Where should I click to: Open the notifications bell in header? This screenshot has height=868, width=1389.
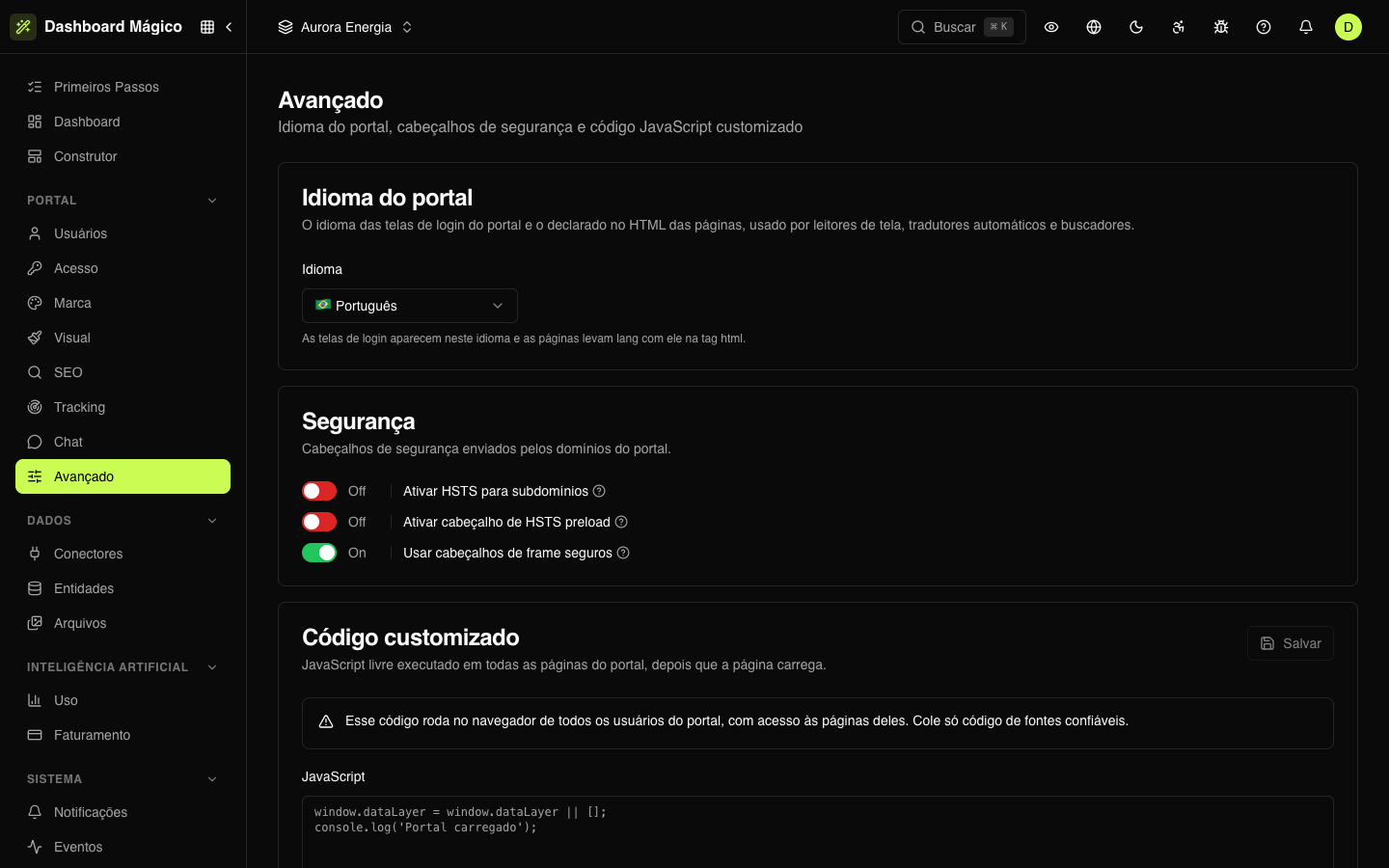1306,27
